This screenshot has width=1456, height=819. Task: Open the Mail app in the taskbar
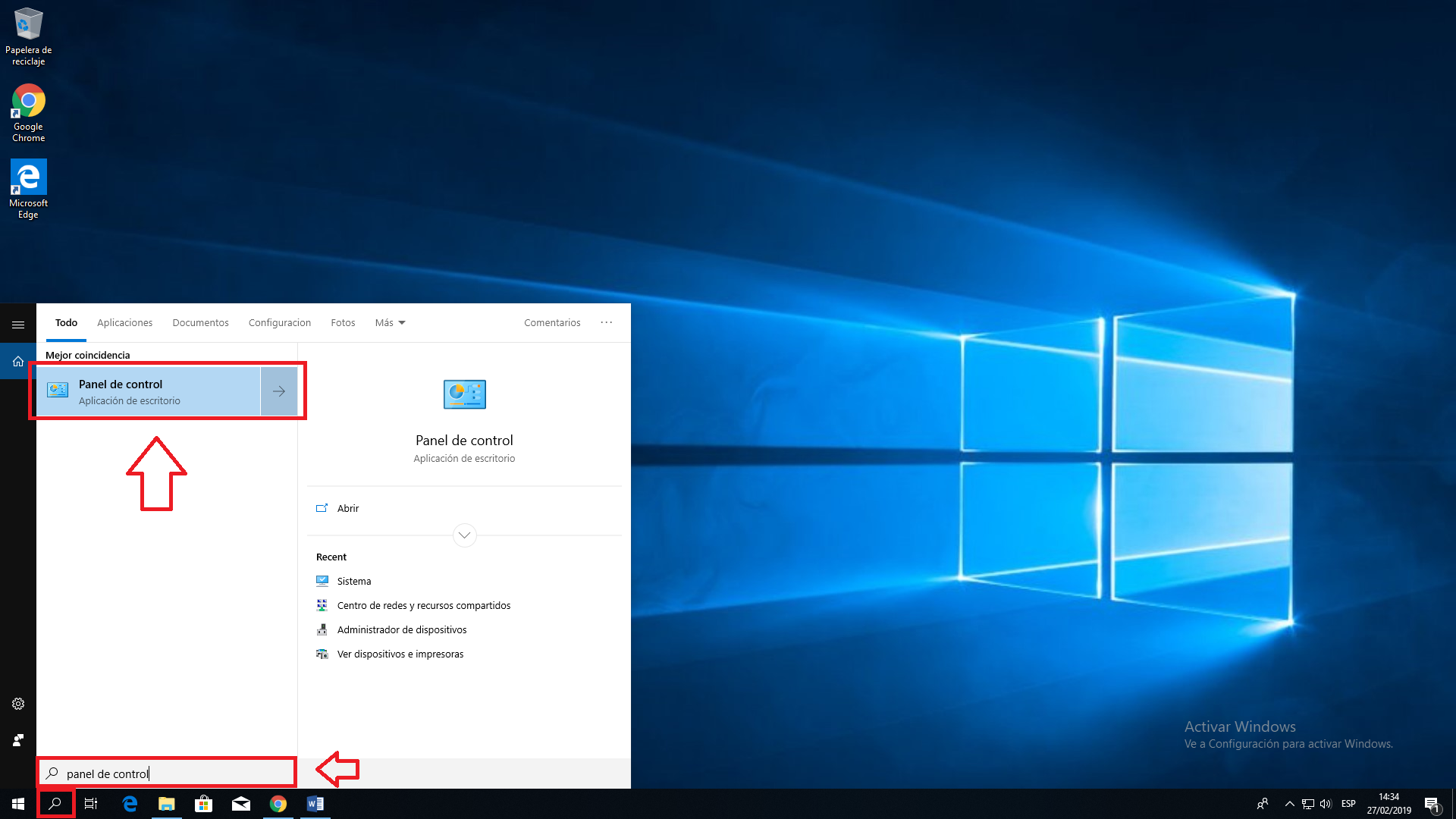(241, 804)
